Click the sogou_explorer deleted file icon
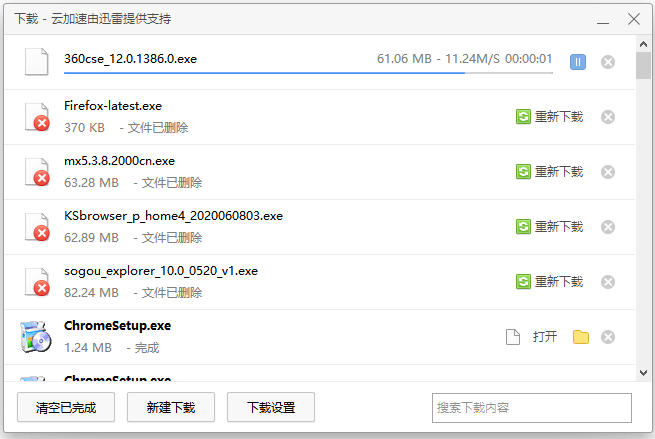This screenshot has width=655, height=439. [37, 282]
